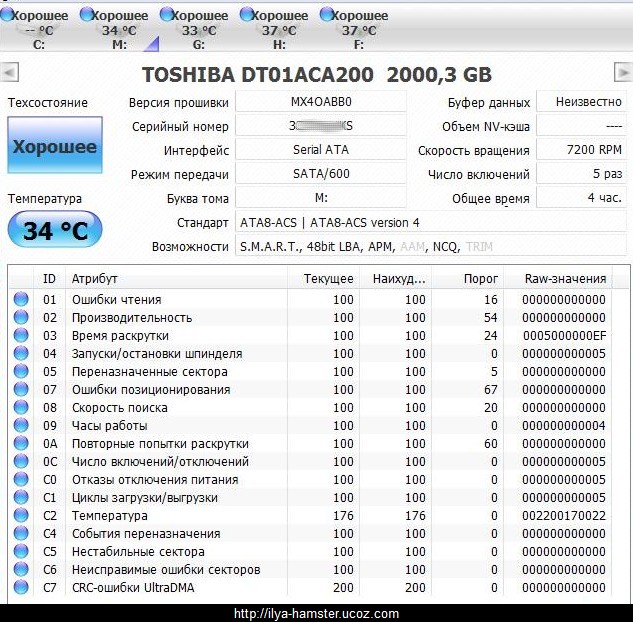Click the 7200 RPM rotation field

581,150
